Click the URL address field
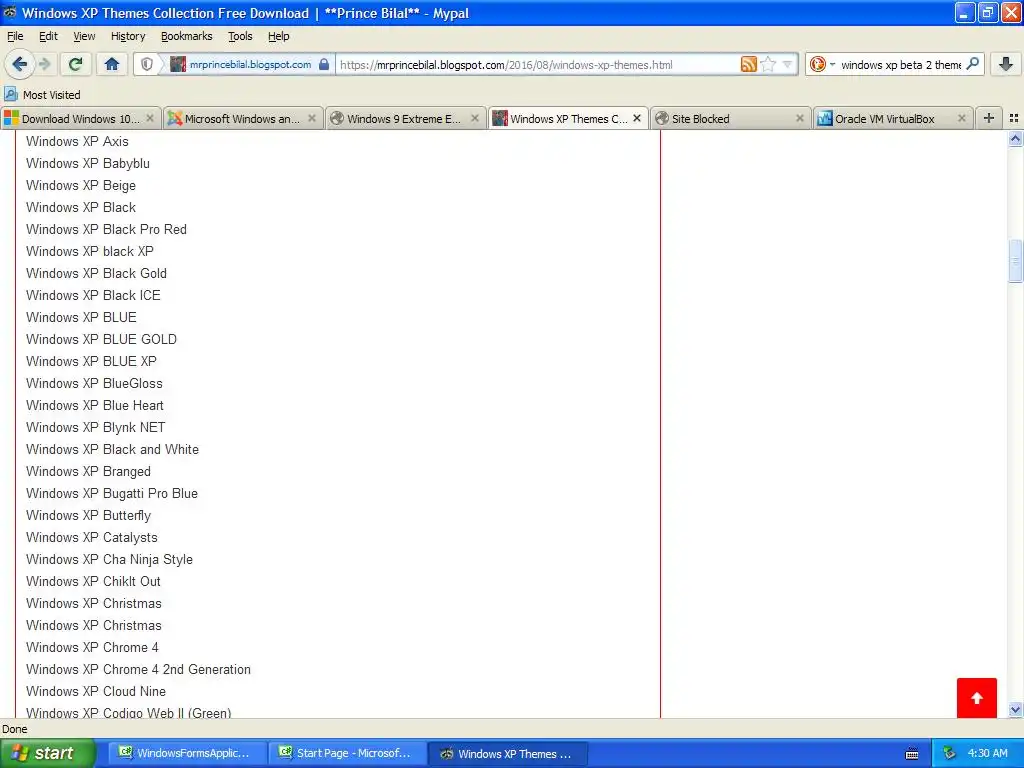The image size is (1024, 768). pyautogui.click(x=537, y=65)
